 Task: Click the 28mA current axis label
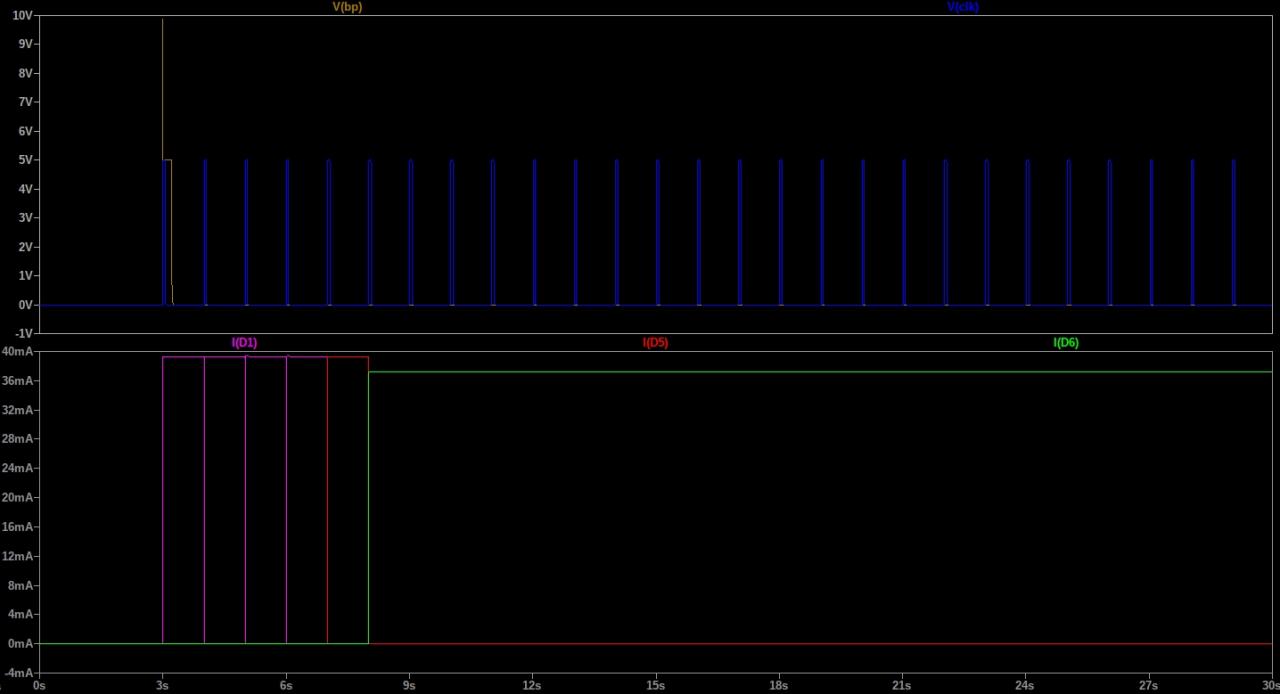(18, 439)
